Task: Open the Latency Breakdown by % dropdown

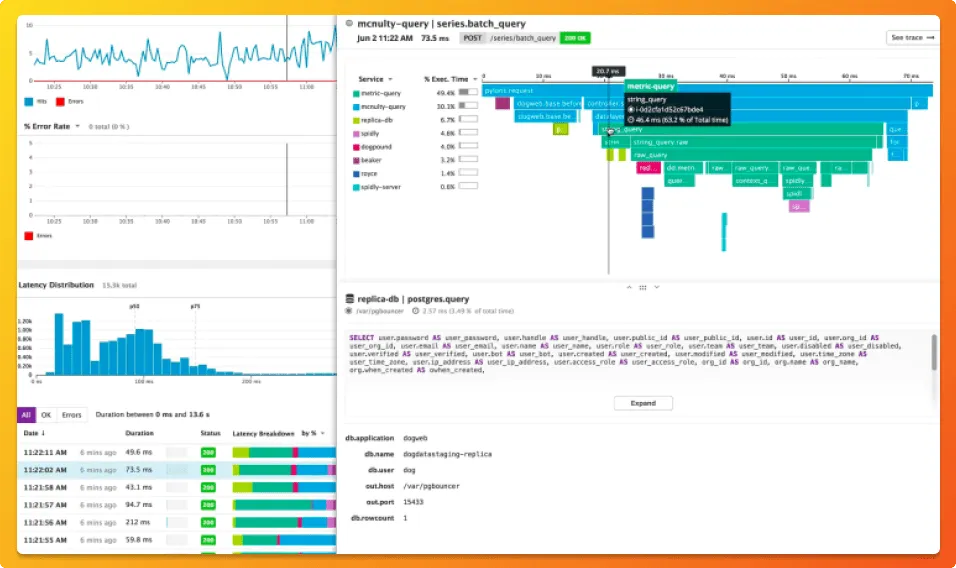Action: point(323,433)
